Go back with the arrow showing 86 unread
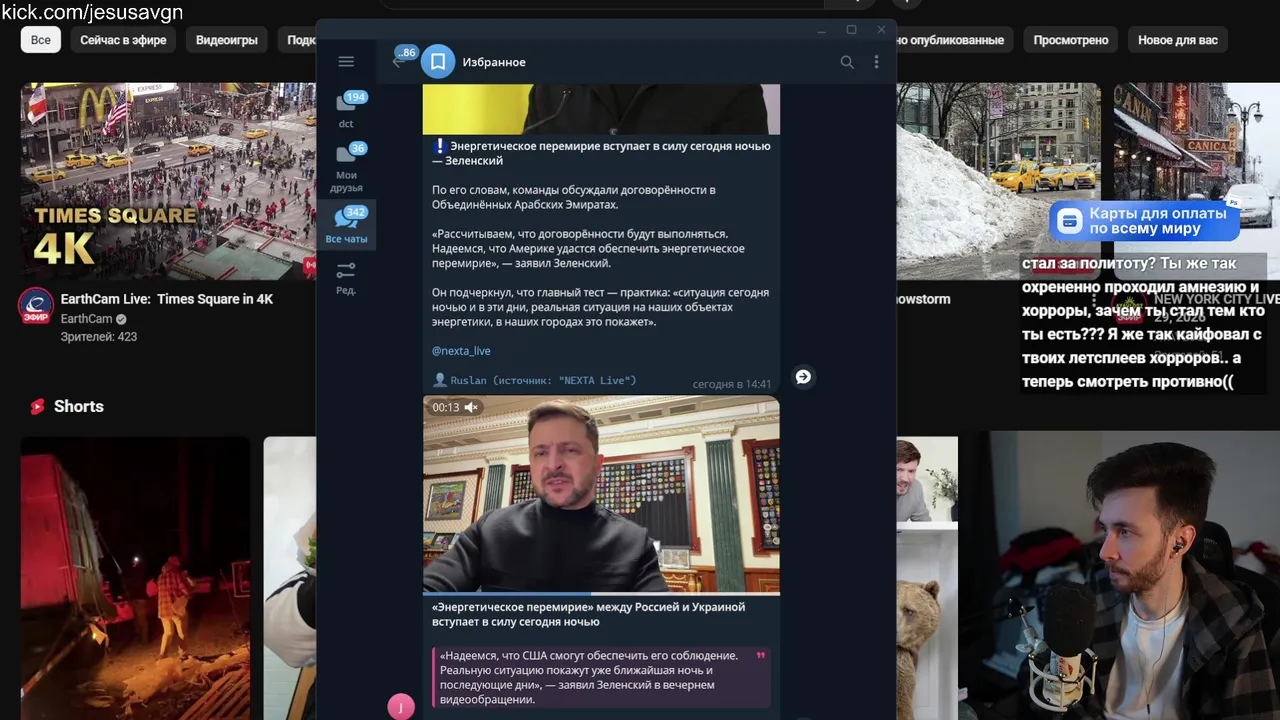The height and width of the screenshot is (720, 1280). click(398, 61)
